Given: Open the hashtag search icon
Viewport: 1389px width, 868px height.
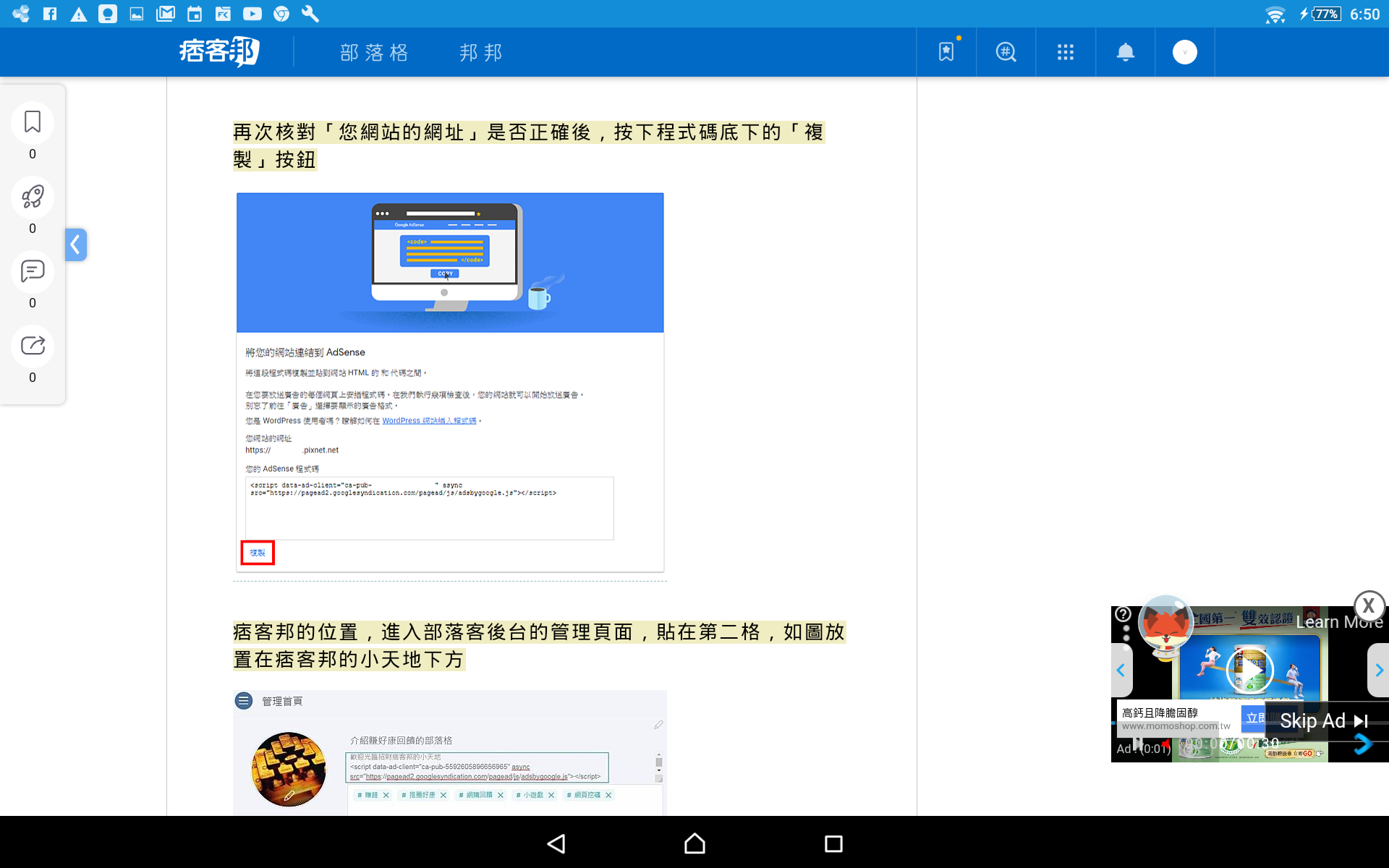Looking at the screenshot, I should pyautogui.click(x=1006, y=52).
